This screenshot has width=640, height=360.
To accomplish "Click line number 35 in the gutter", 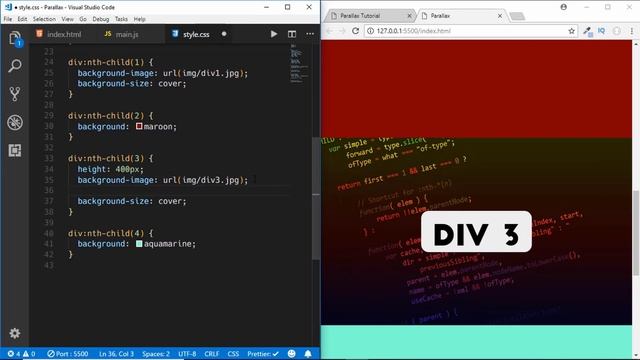I will 49,180.
